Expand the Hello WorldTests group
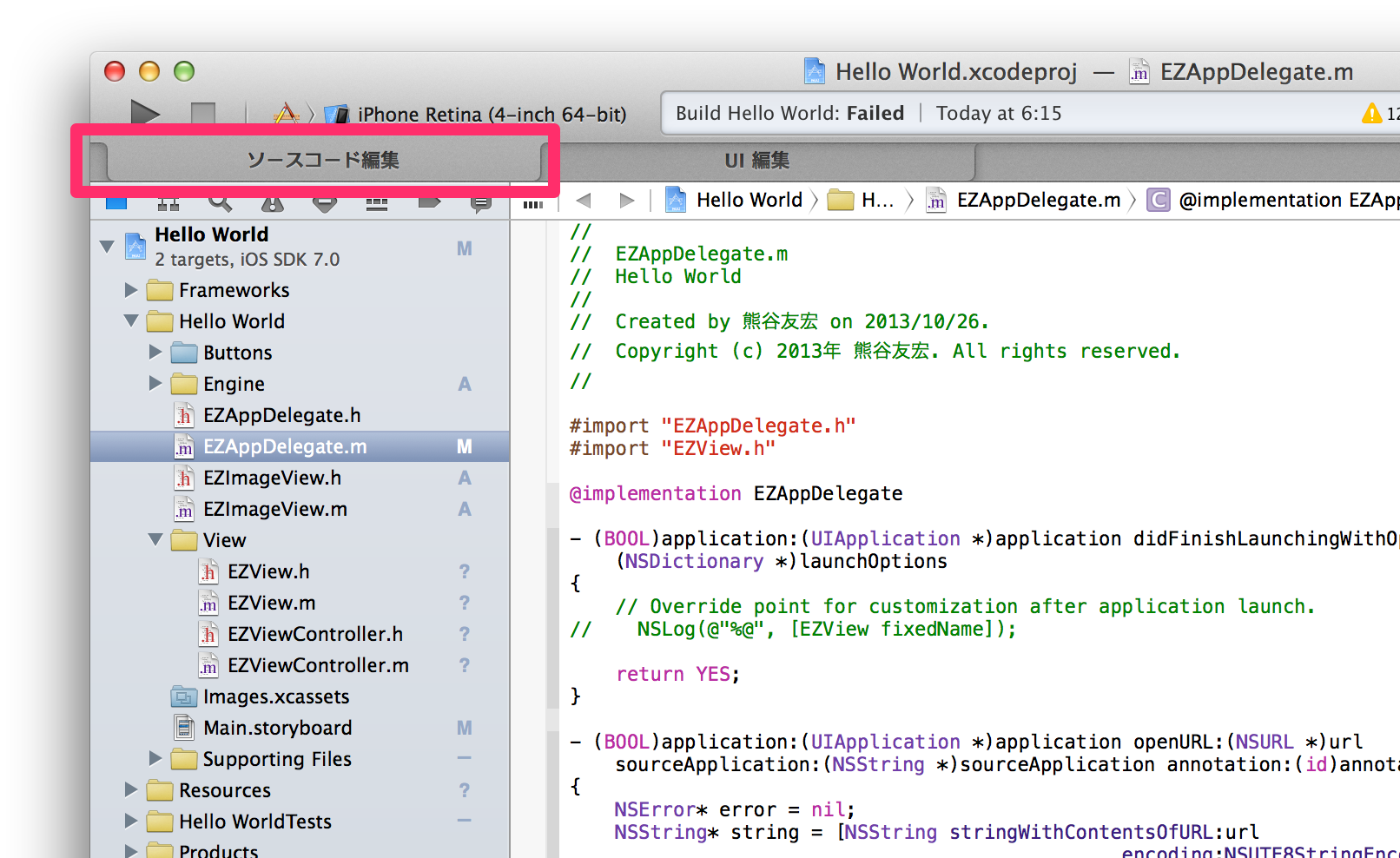This screenshot has height=858, width=1400. [131, 821]
